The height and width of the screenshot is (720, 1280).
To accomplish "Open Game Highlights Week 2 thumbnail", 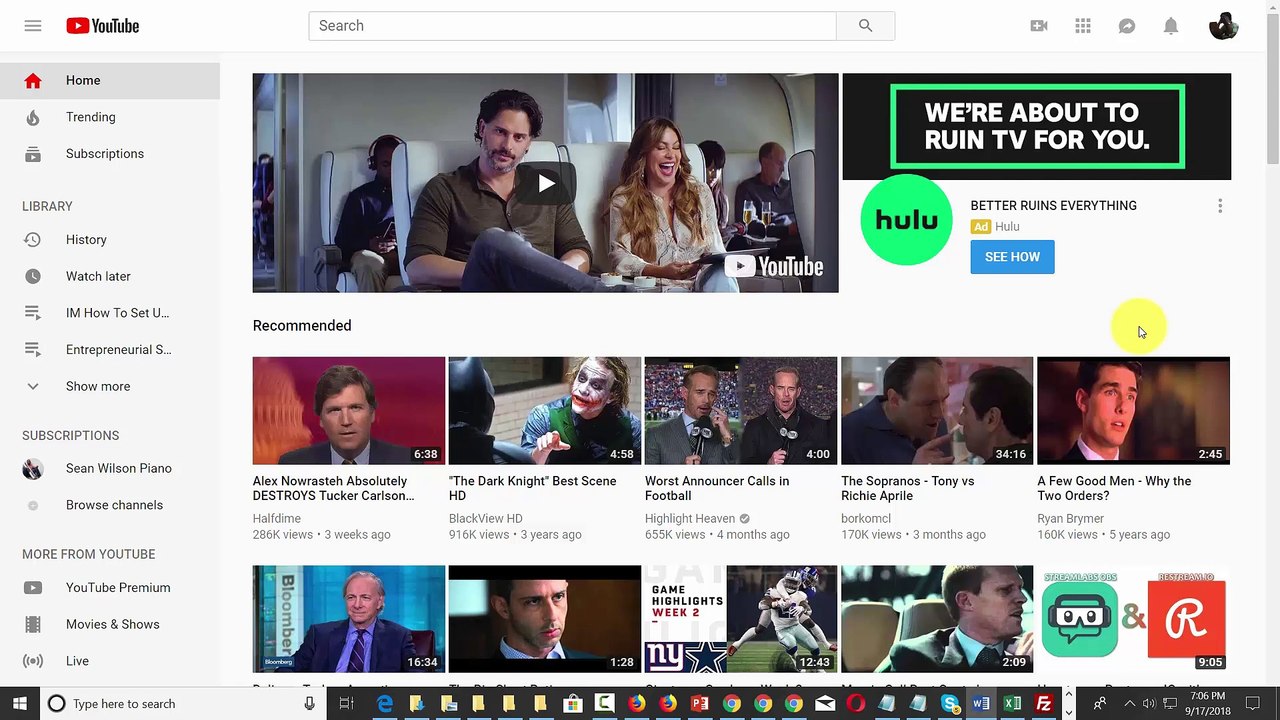I will [741, 619].
